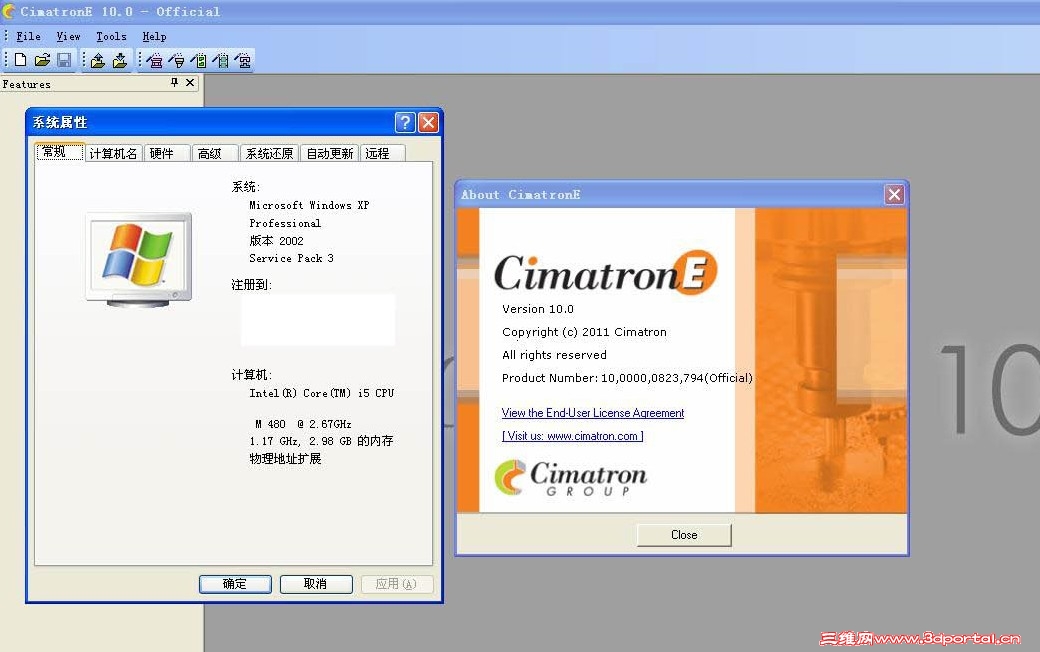
Task: Click the '版本 2002' text
Action: click(x=276, y=241)
